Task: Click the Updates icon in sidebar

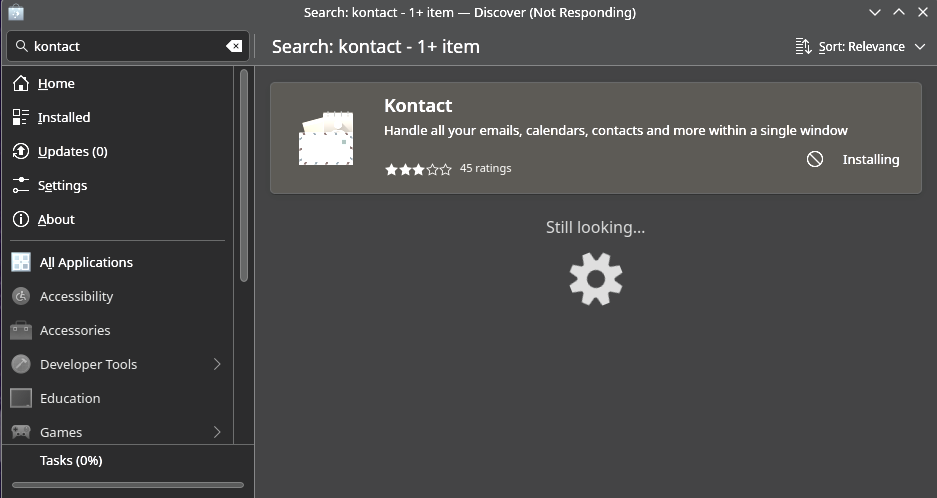Action: 21,152
